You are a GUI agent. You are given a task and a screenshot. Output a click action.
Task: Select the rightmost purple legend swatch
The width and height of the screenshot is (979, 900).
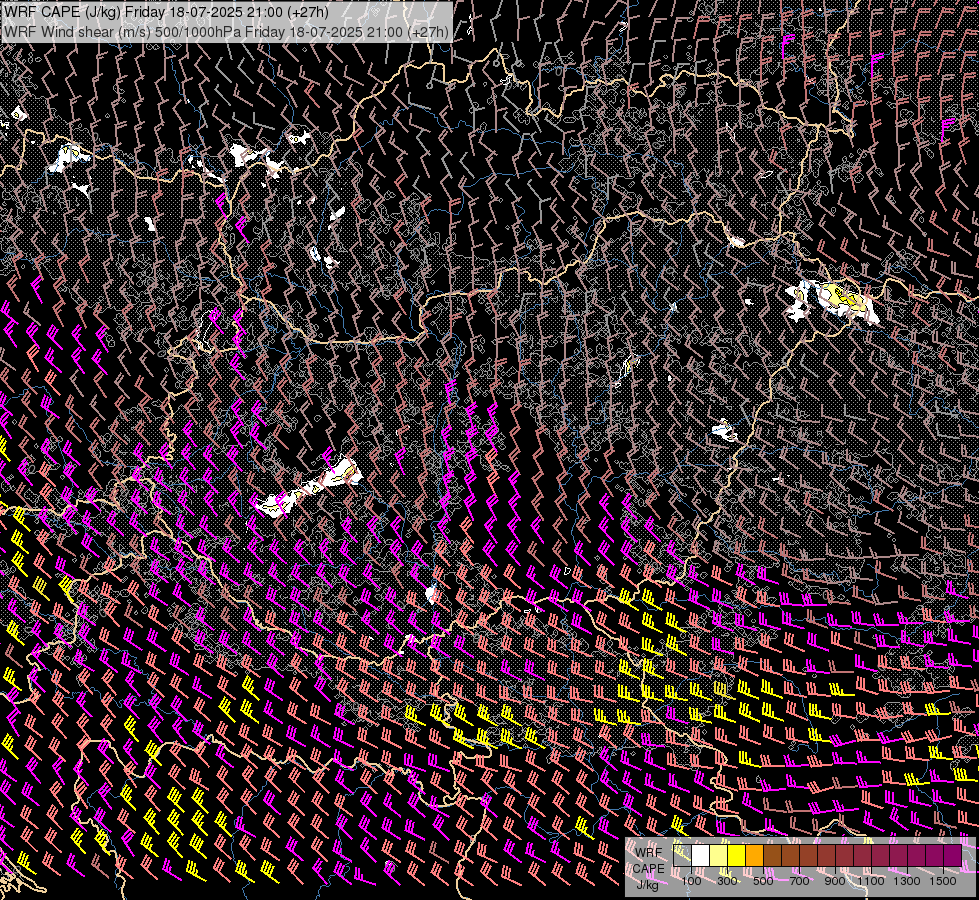point(952,855)
